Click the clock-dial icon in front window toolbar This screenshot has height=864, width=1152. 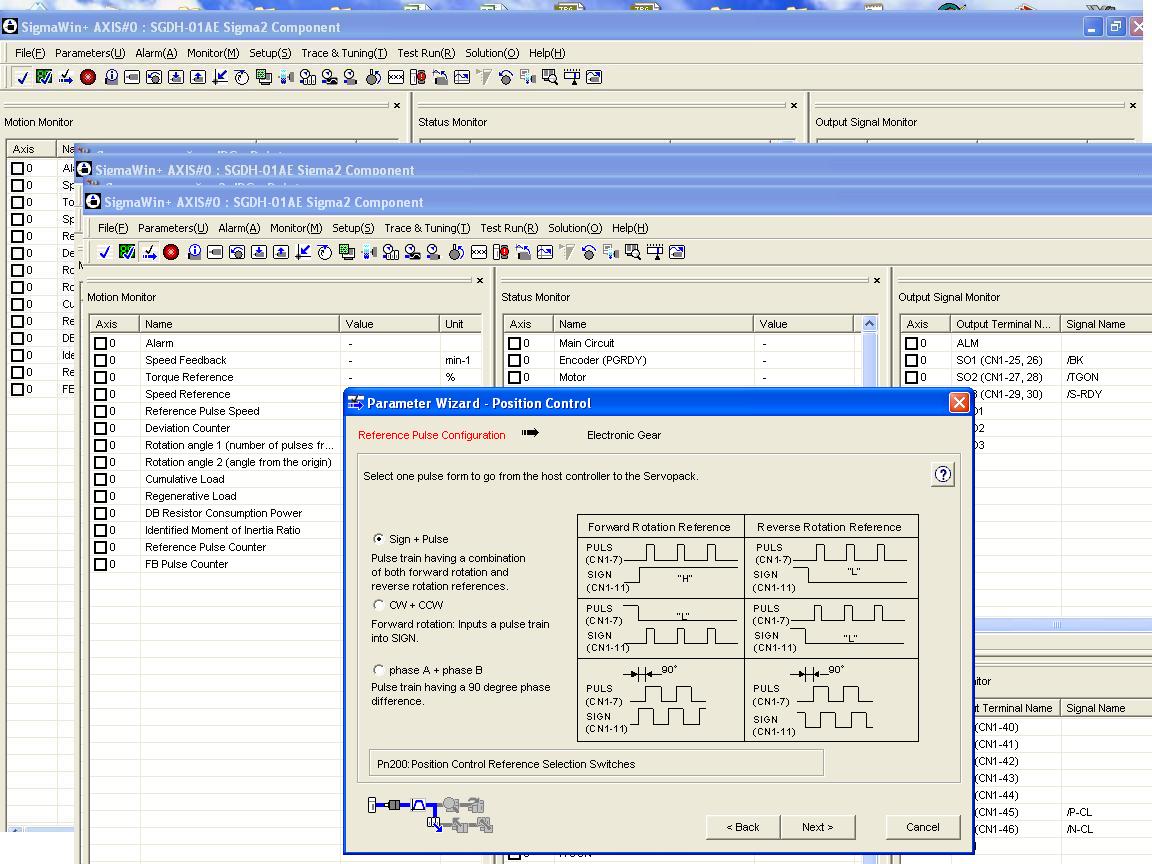324,252
